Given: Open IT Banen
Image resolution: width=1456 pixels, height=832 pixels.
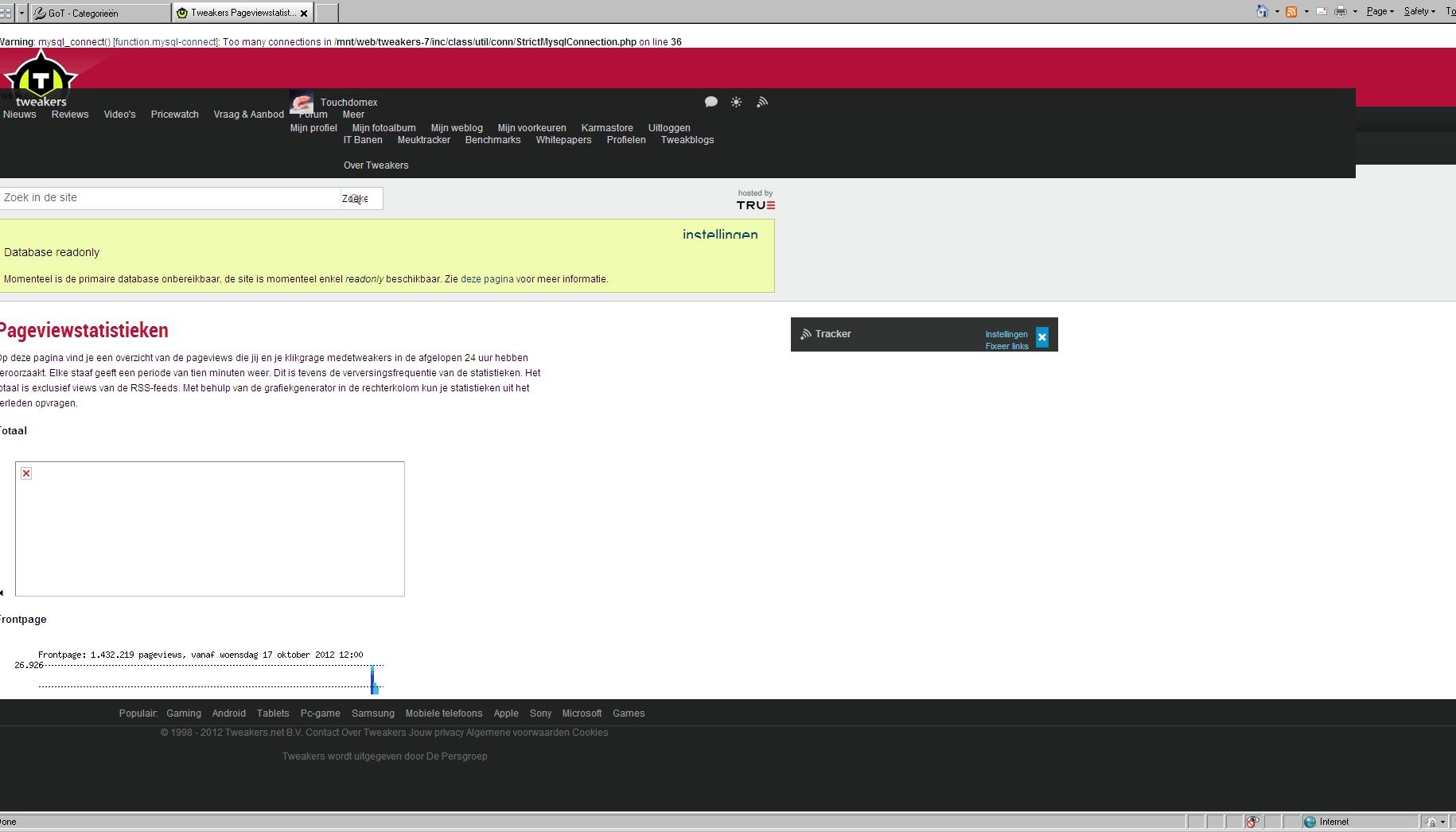Looking at the screenshot, I should click(363, 140).
